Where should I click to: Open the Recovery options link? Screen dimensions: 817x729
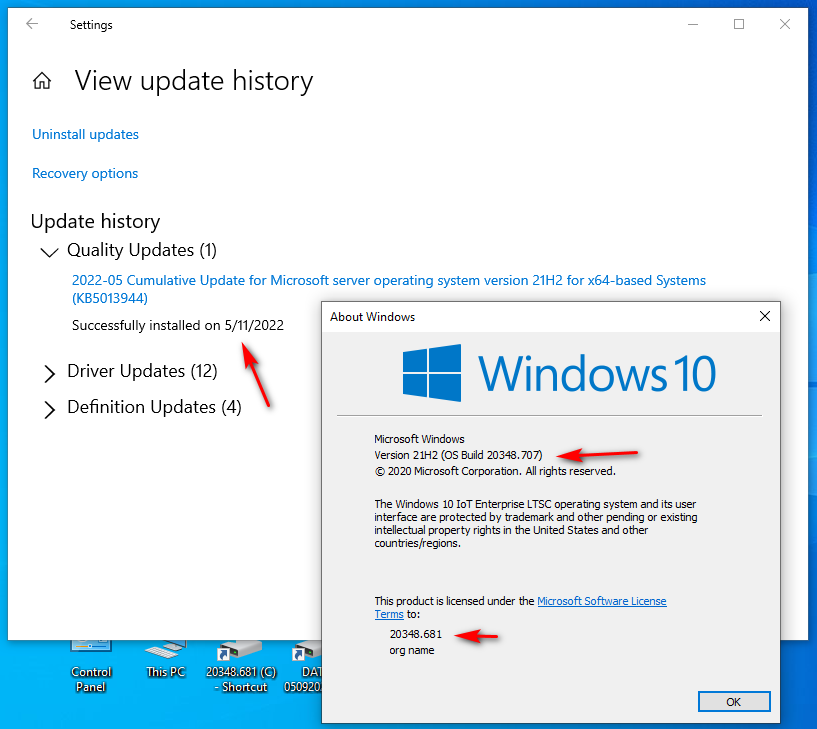pyautogui.click(x=85, y=173)
